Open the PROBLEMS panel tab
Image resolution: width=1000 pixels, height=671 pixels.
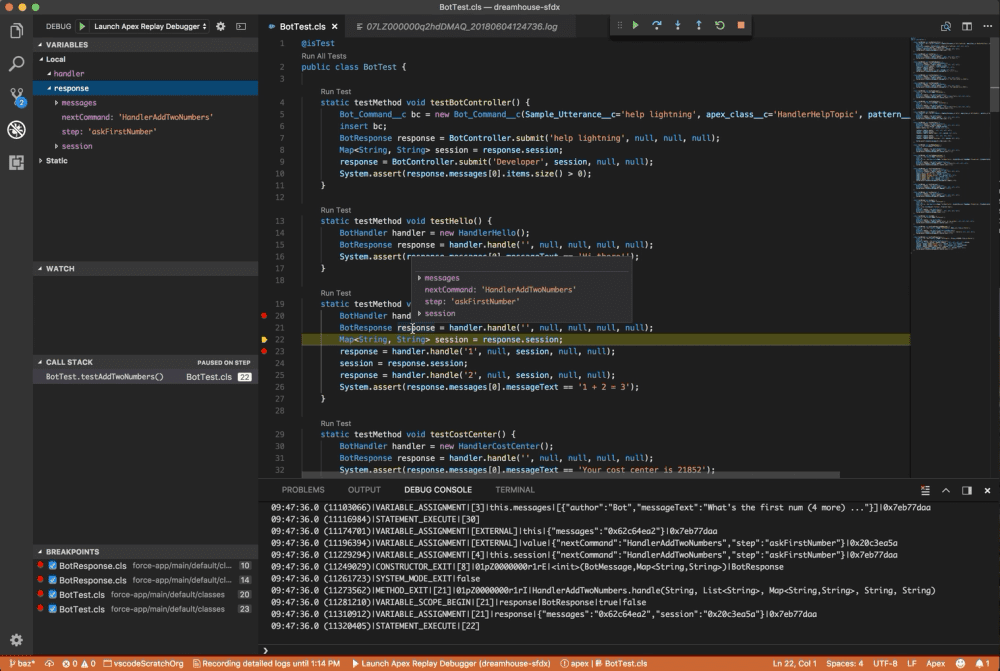click(x=303, y=490)
